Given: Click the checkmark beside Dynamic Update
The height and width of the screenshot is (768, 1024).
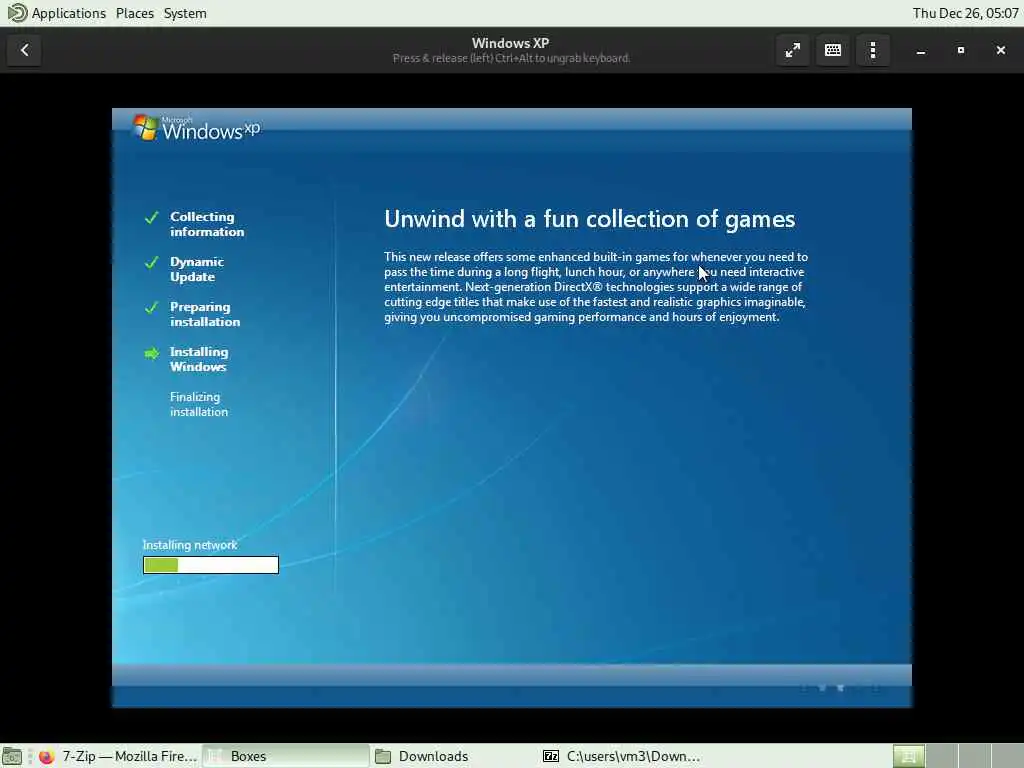Looking at the screenshot, I should (152, 263).
